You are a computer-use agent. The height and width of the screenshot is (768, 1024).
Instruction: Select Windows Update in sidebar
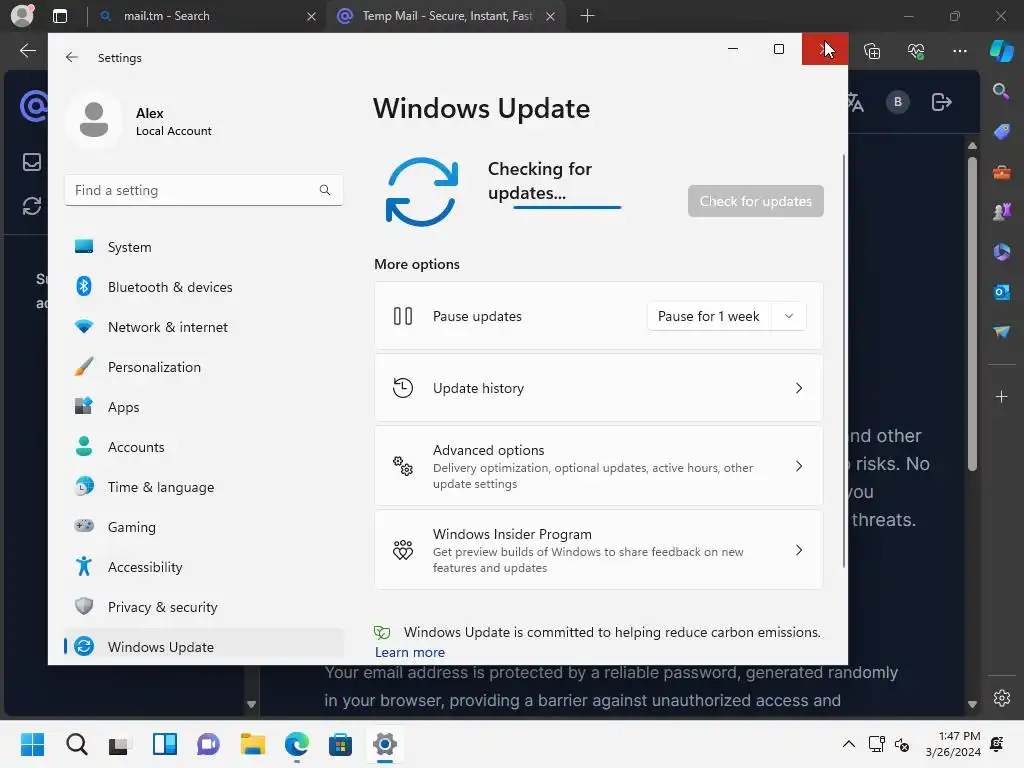coord(204,647)
